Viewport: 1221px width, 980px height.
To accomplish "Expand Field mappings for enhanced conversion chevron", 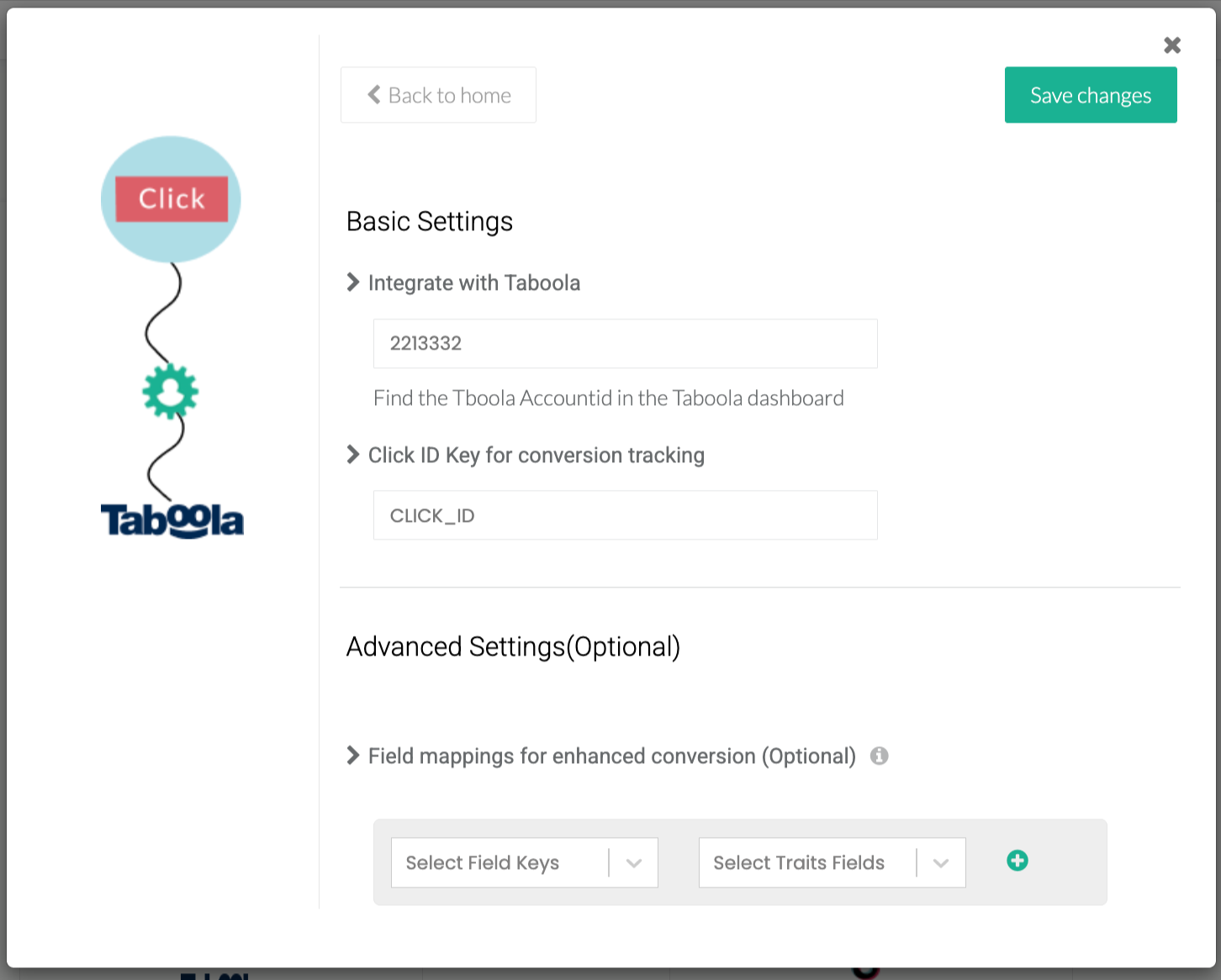I will (353, 756).
